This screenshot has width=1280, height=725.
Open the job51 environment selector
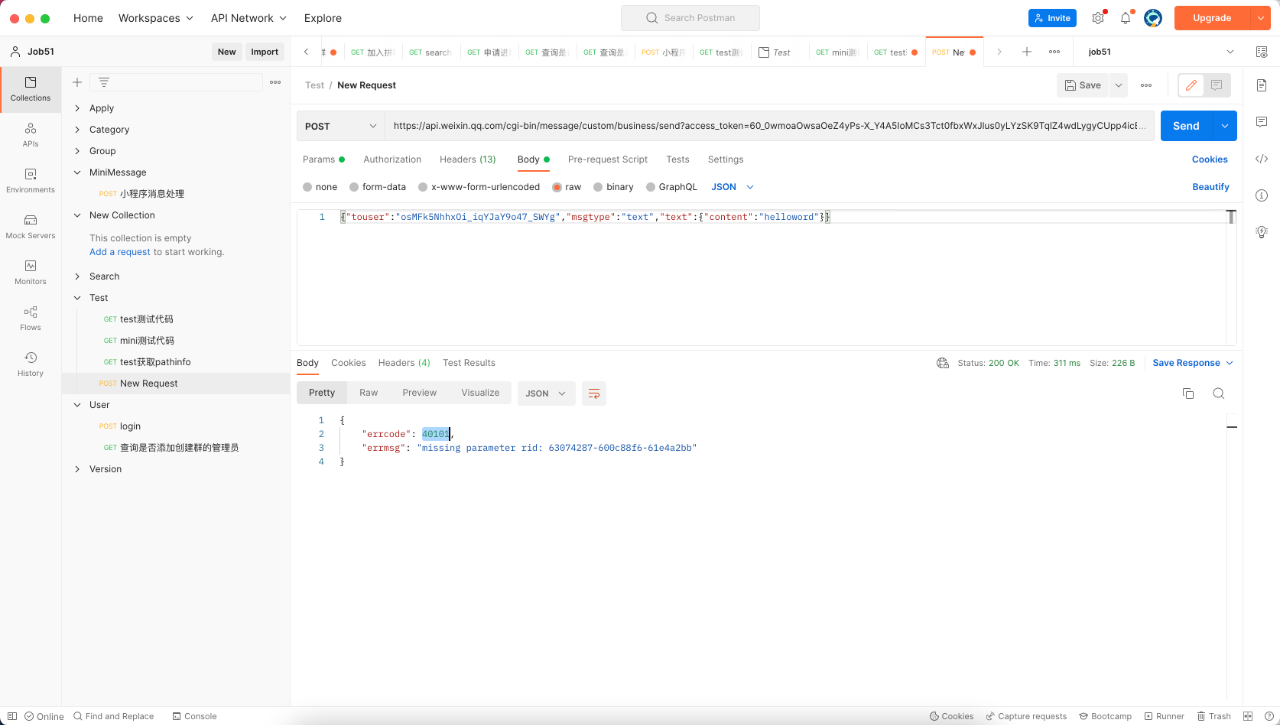coord(1161,52)
